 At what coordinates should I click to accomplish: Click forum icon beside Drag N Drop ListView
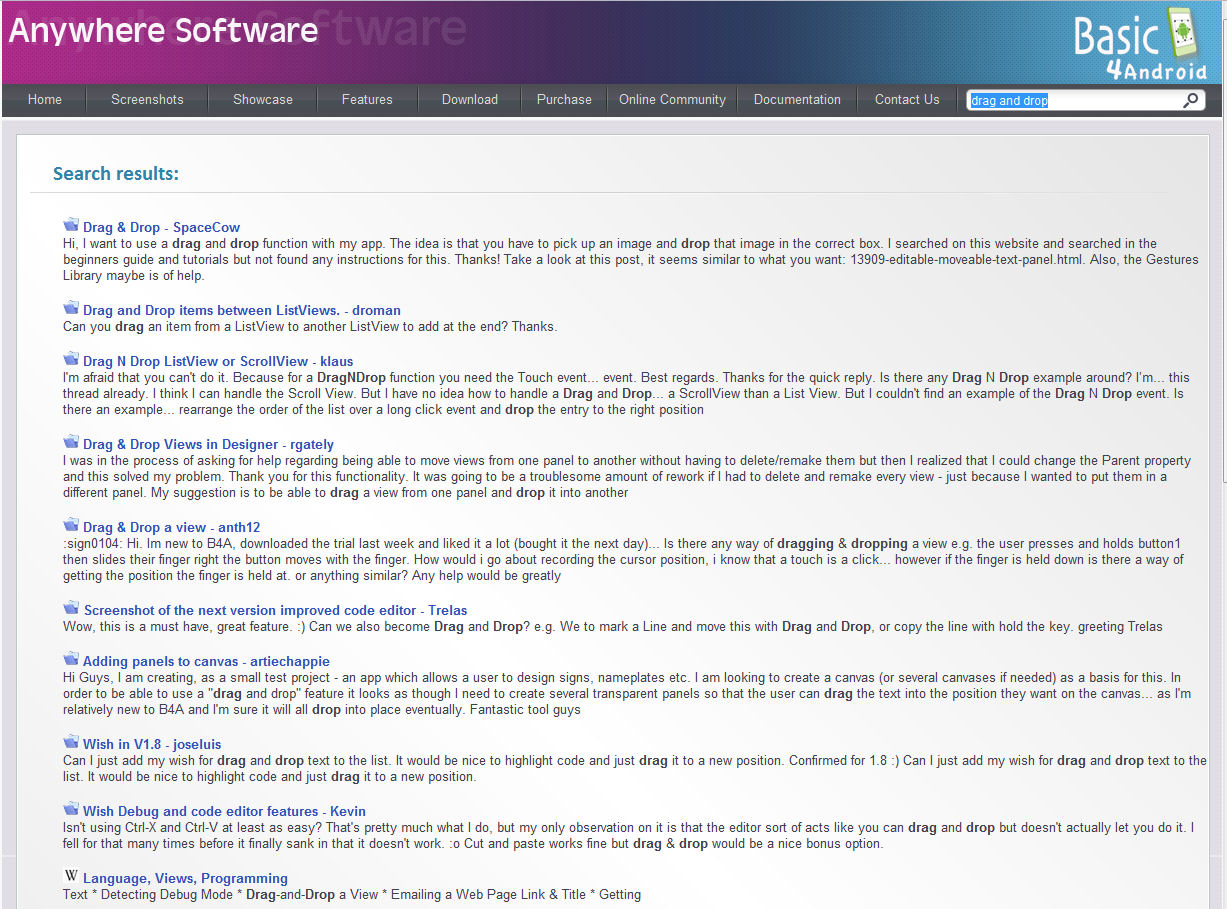point(71,359)
